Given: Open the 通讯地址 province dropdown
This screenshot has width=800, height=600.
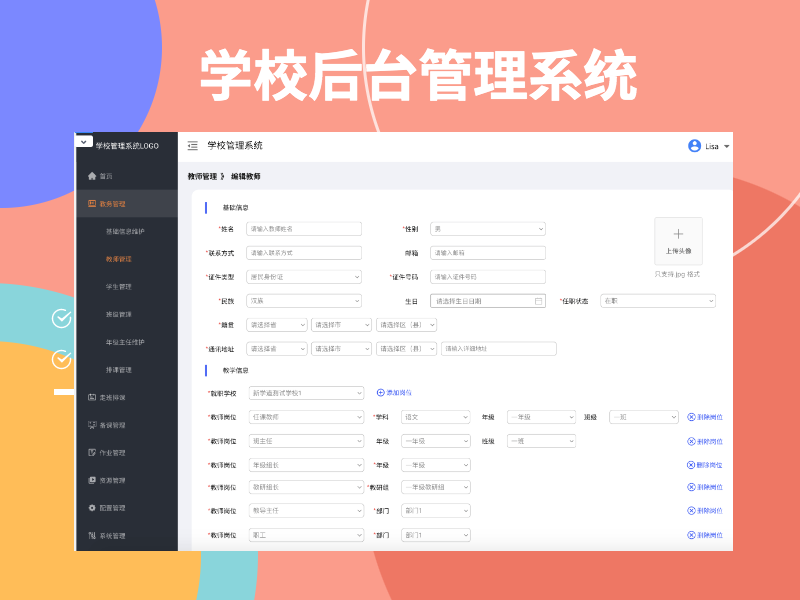Looking at the screenshot, I should pos(277,349).
